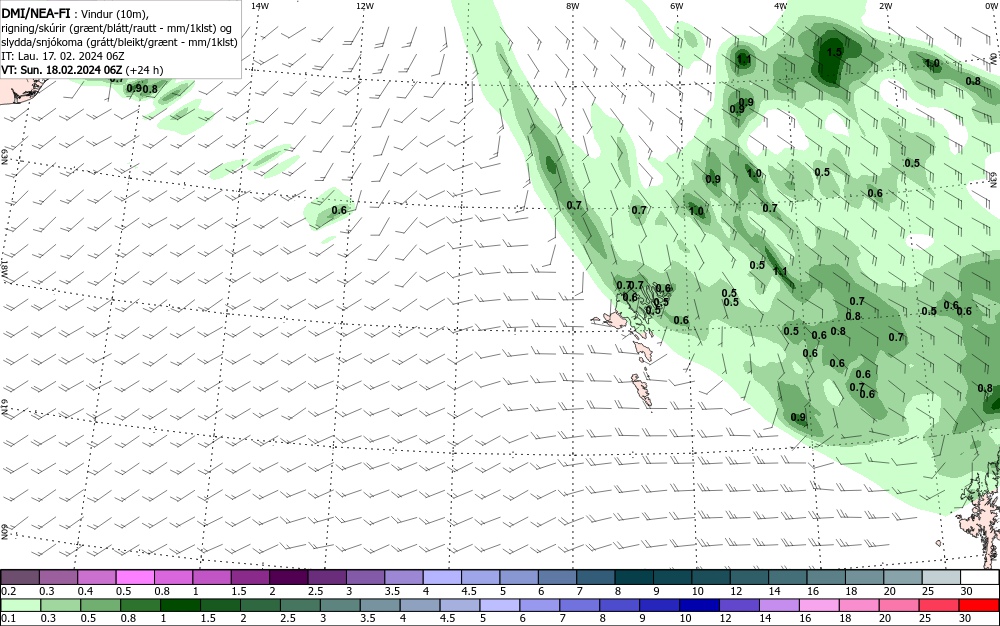The height and width of the screenshot is (626, 1000).
Task: Click the 14W longitude label
Action: pos(260,6)
